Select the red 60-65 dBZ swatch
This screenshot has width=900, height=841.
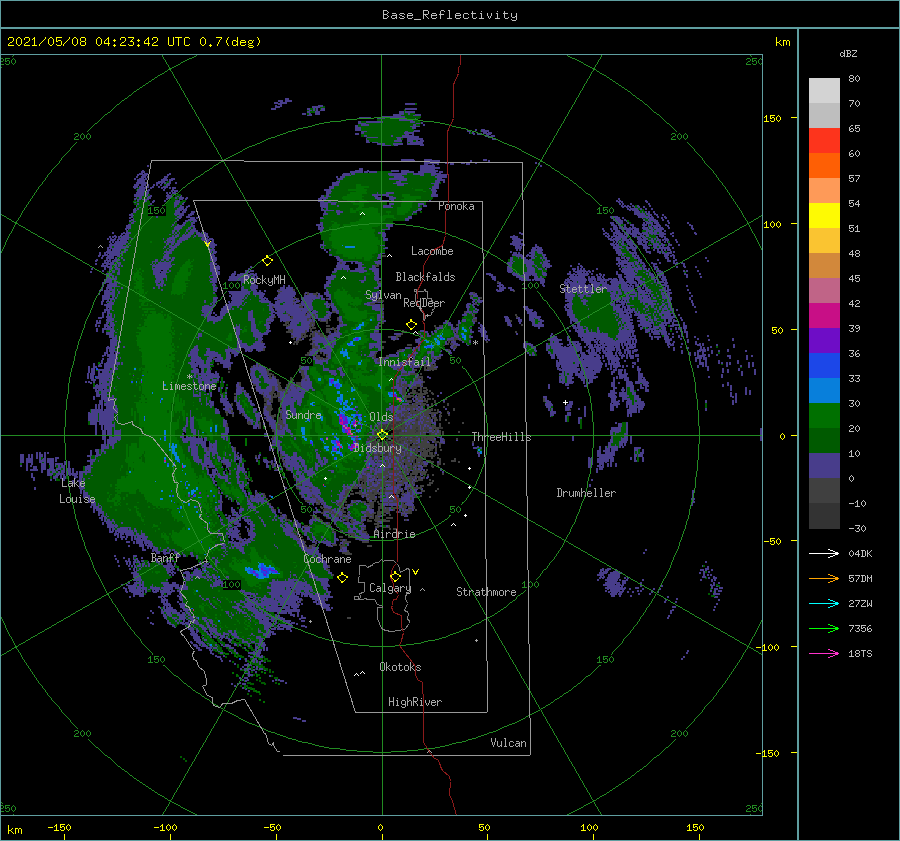824,141
